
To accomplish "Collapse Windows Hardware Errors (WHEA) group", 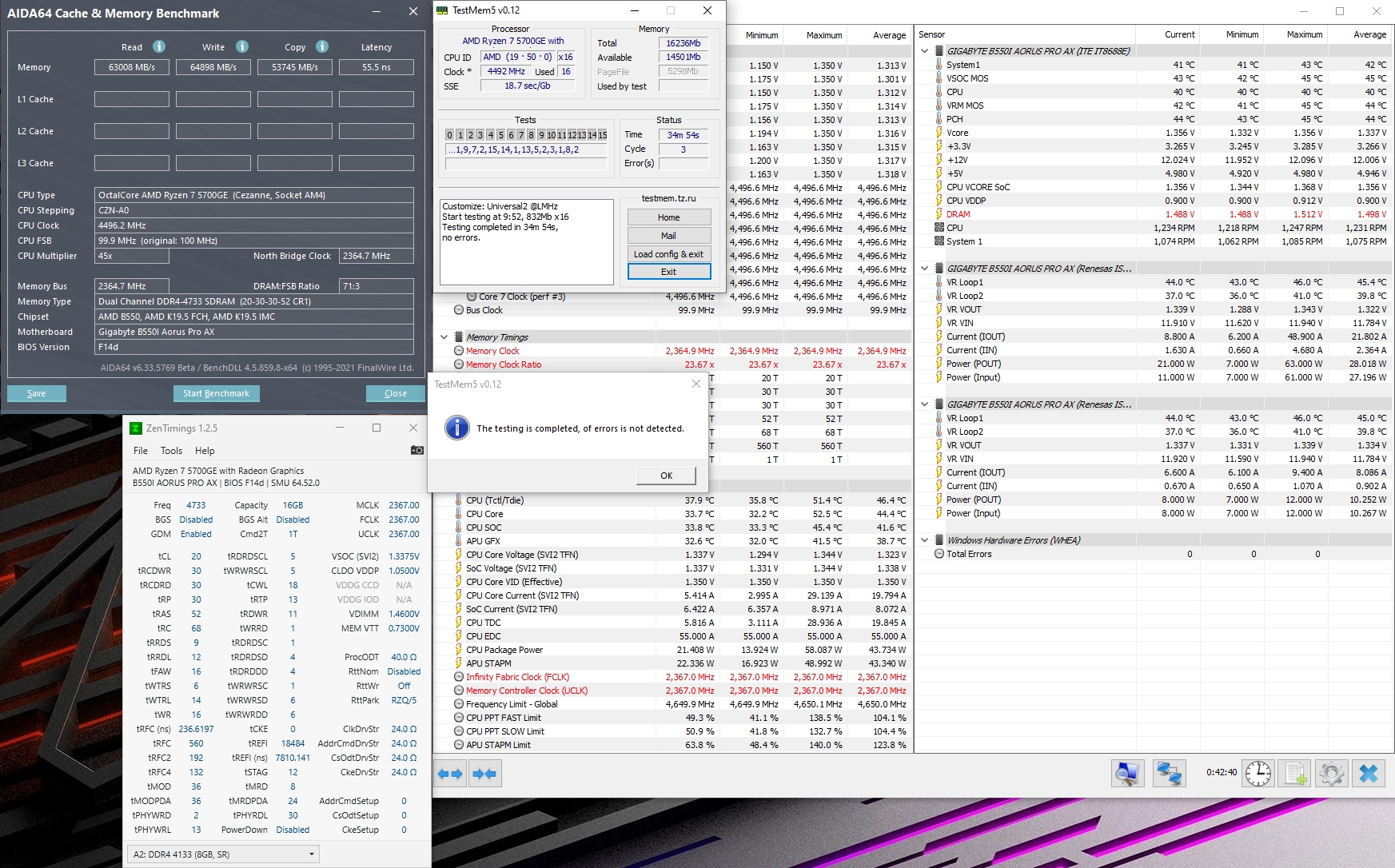I will [x=925, y=540].
